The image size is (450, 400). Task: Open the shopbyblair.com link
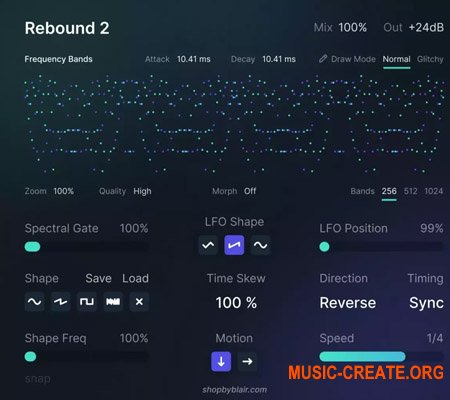click(x=234, y=390)
